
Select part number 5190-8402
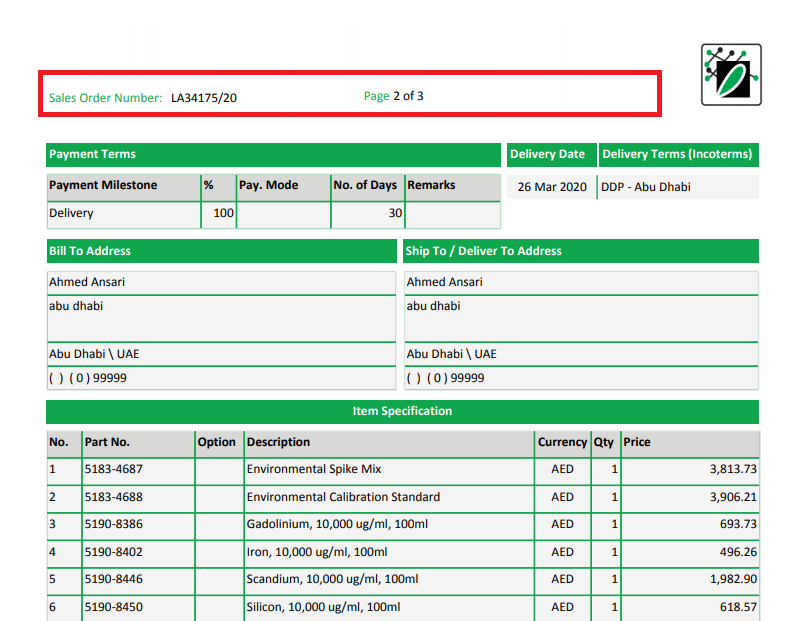tap(114, 552)
